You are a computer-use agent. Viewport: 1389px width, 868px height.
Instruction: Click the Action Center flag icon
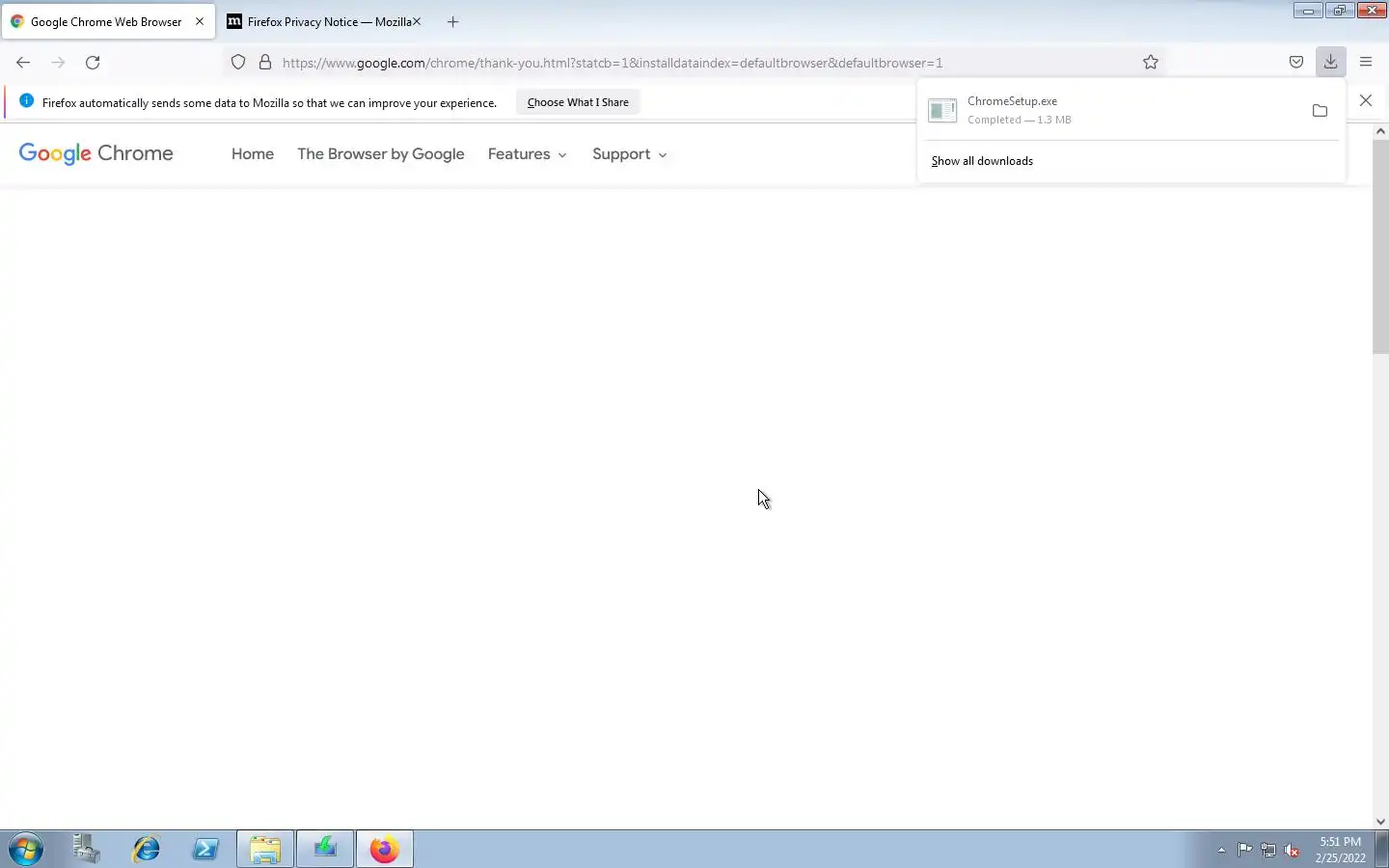pos(1245,850)
